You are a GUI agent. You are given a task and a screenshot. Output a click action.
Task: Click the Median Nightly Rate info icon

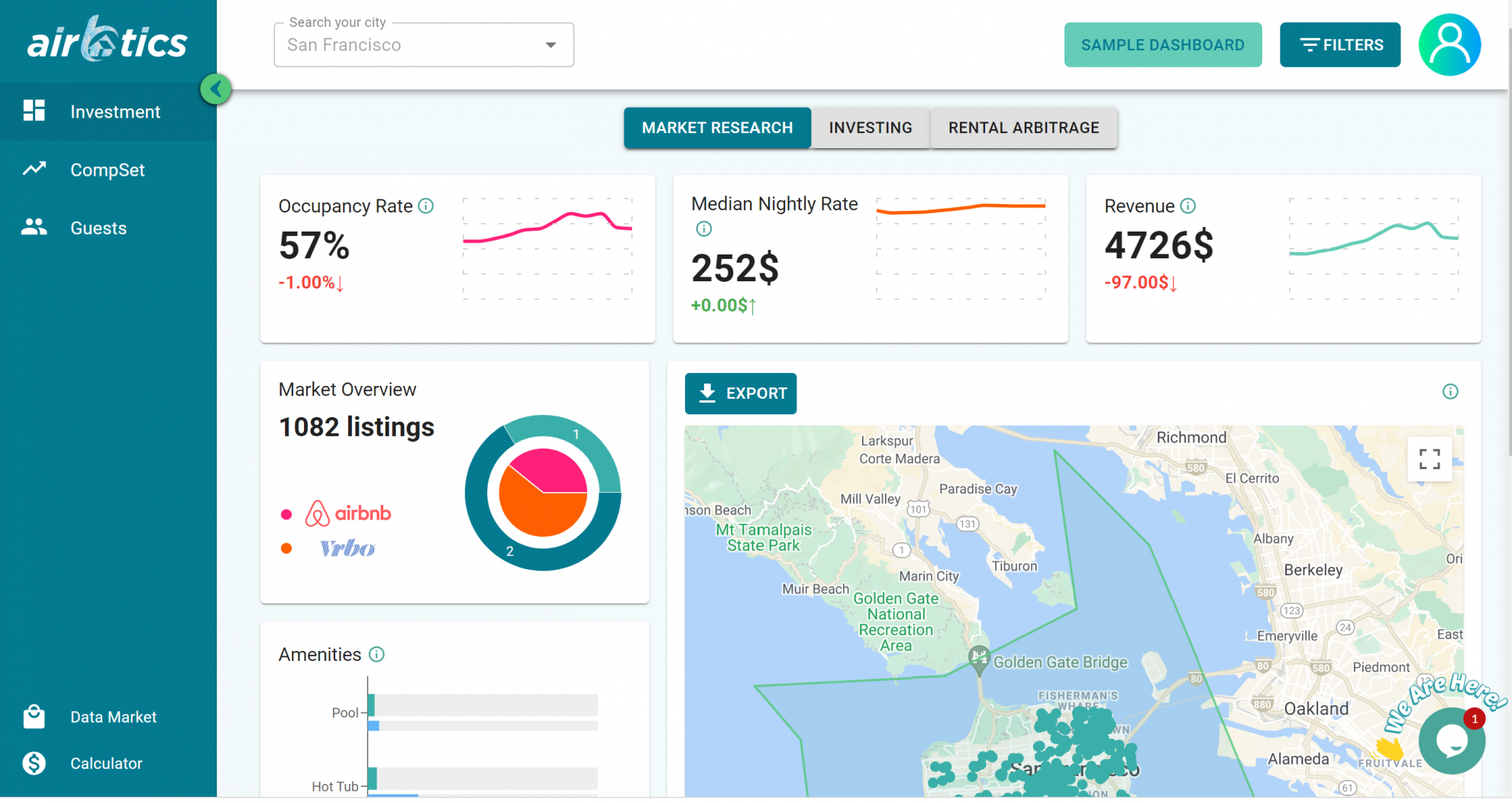click(x=703, y=228)
